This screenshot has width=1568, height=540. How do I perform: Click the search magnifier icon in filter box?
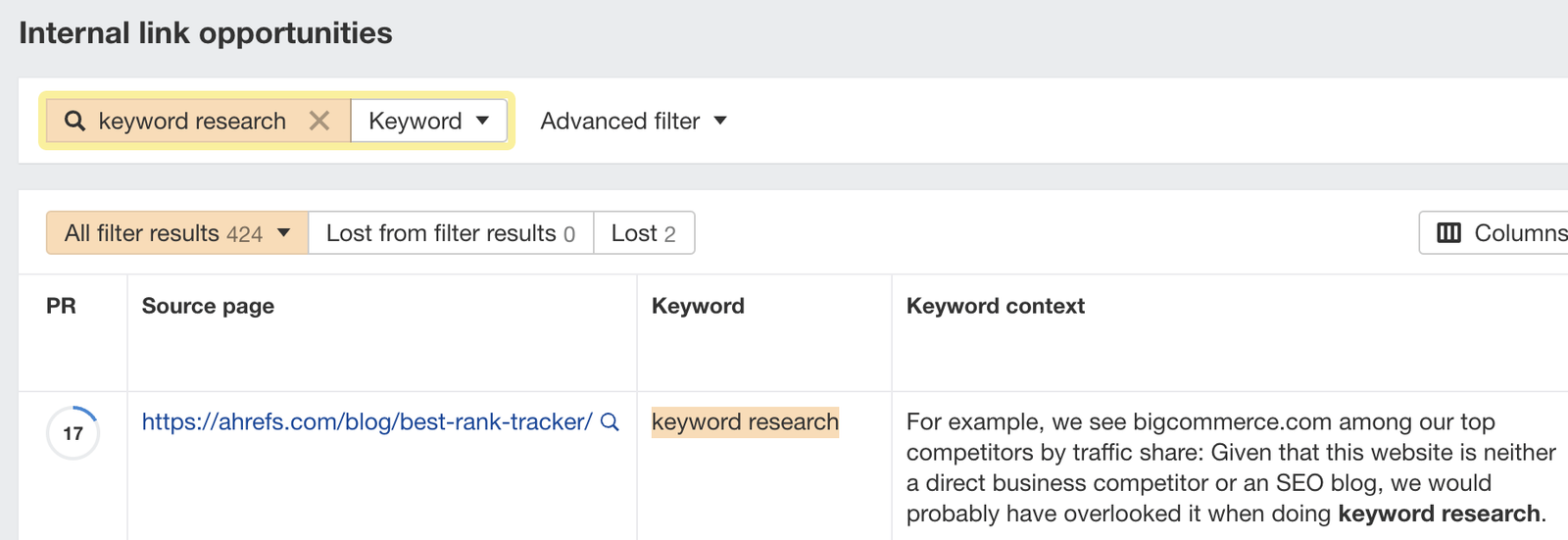74,121
